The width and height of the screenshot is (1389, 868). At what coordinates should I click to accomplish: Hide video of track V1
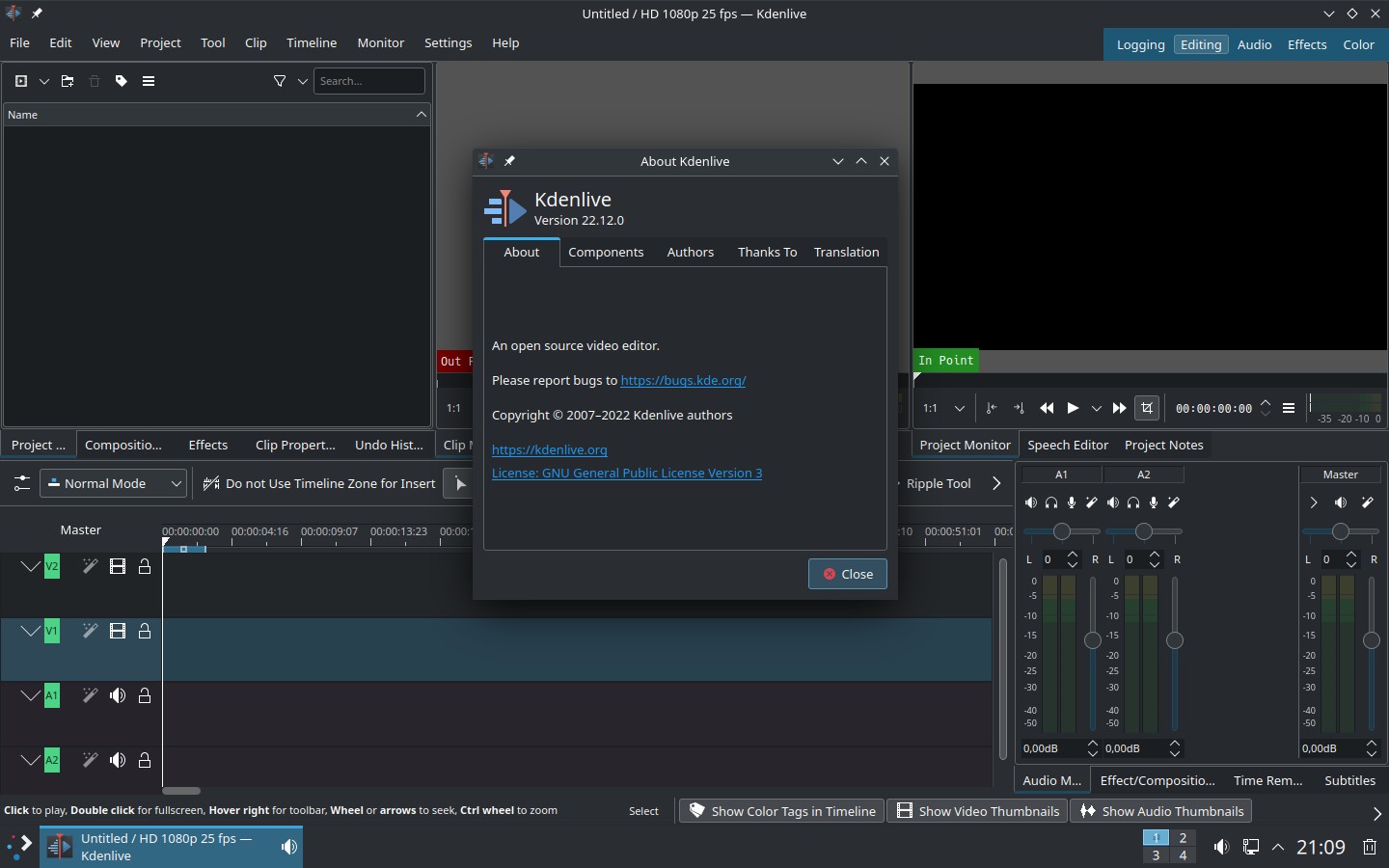pyautogui.click(x=118, y=631)
